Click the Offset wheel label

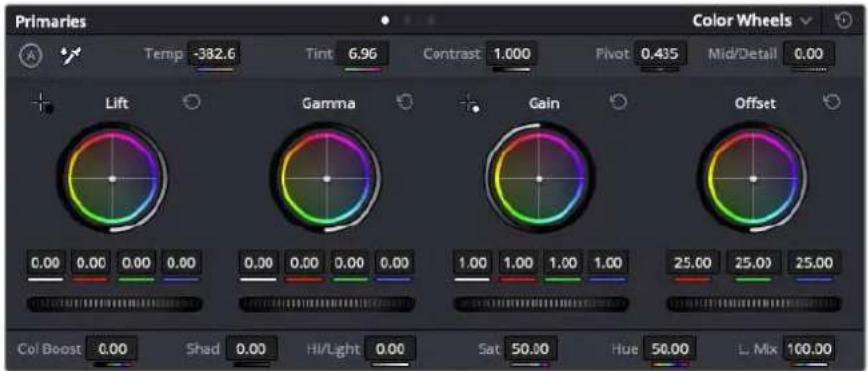tap(755, 103)
